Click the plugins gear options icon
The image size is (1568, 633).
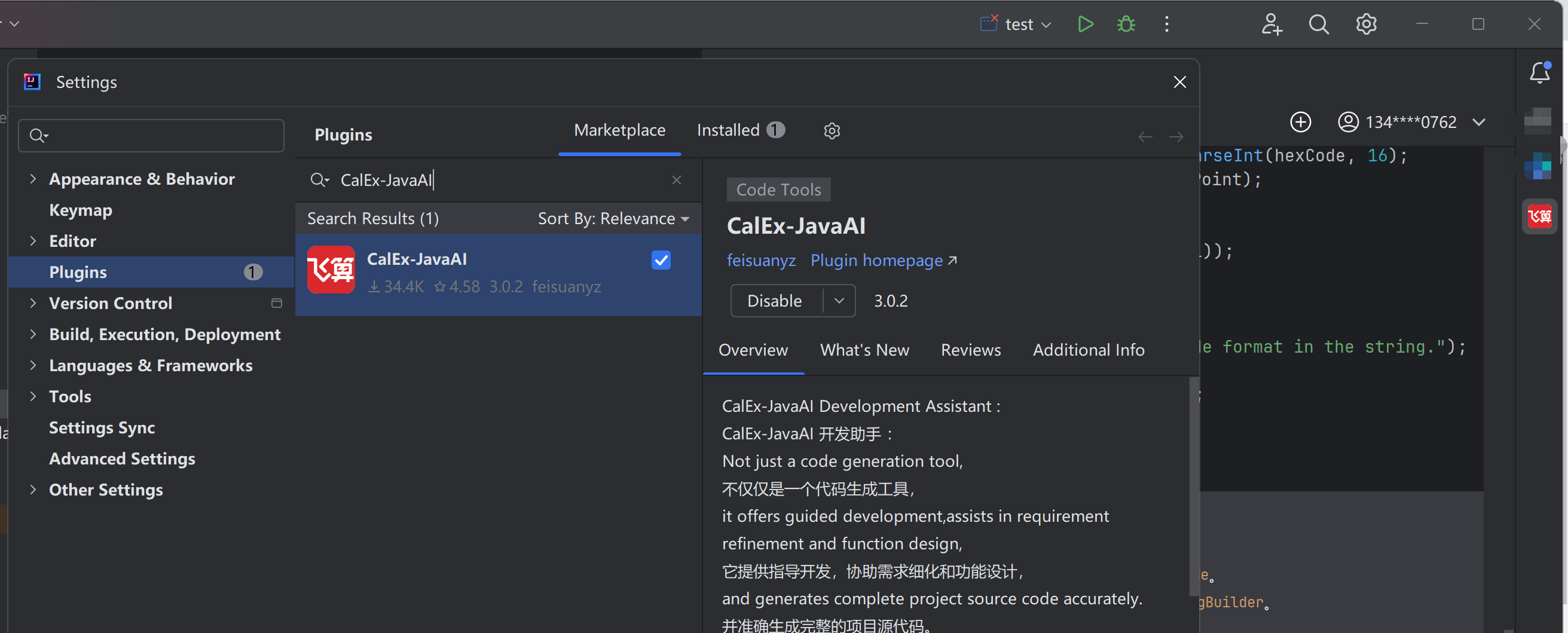pos(832,131)
